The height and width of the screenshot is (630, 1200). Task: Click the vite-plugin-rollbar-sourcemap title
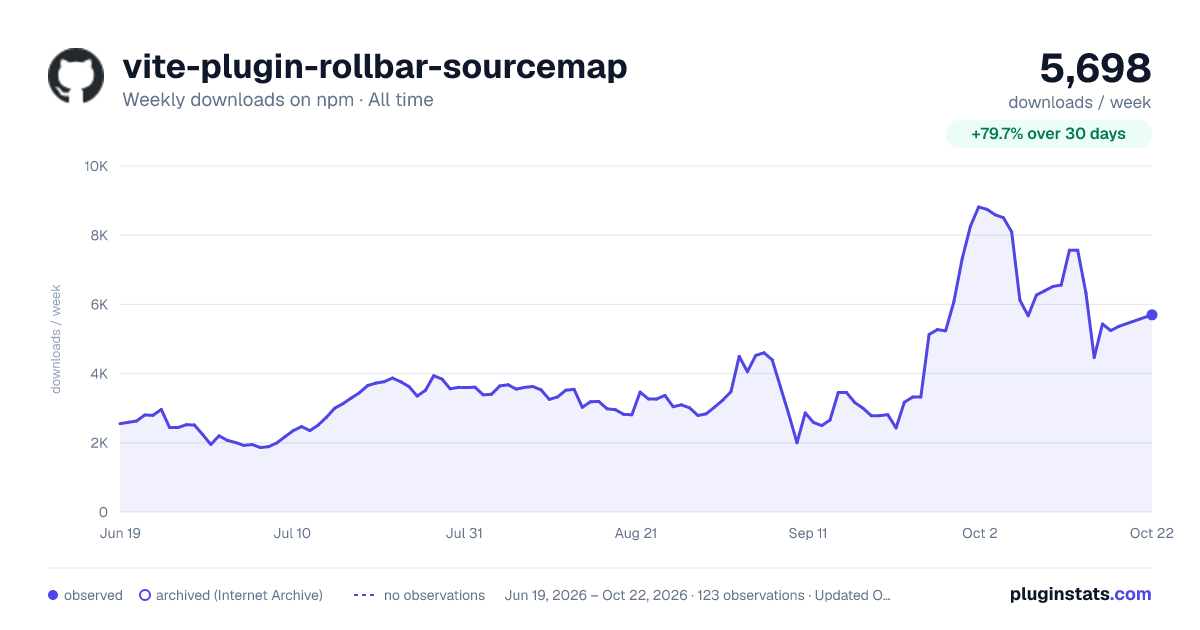click(375, 66)
